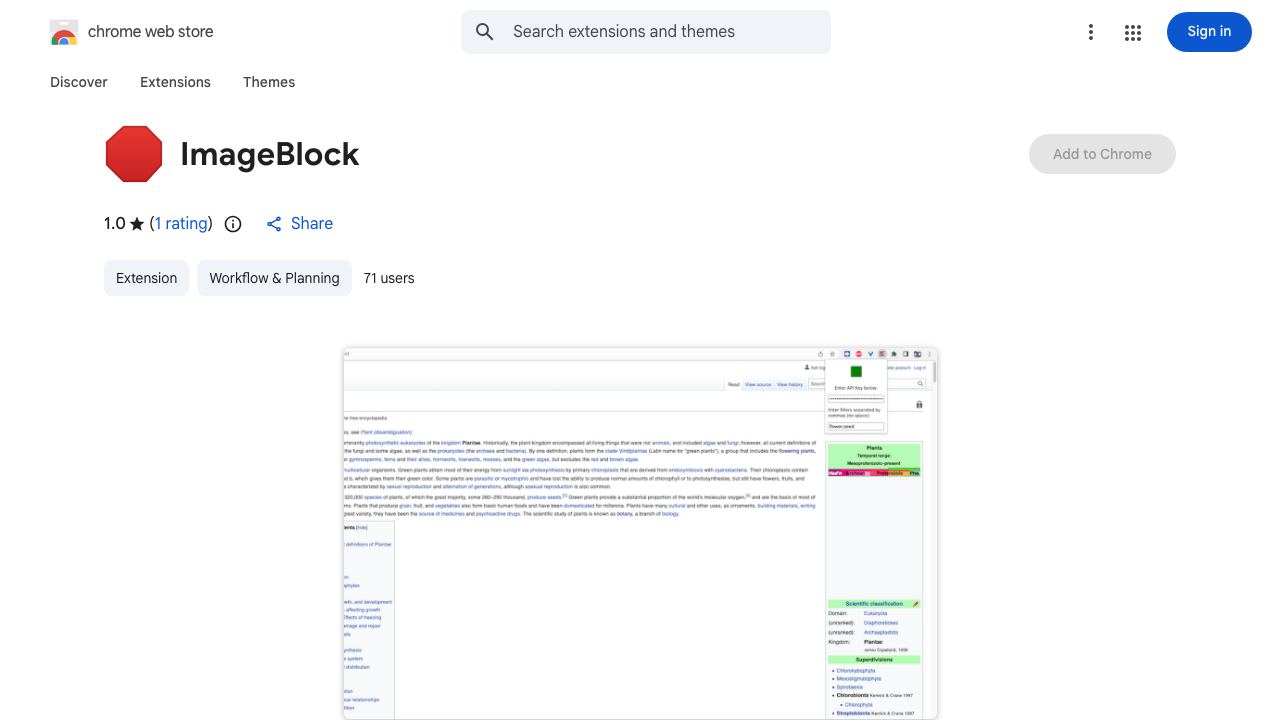Click the Add to Chrome button

point(1102,154)
